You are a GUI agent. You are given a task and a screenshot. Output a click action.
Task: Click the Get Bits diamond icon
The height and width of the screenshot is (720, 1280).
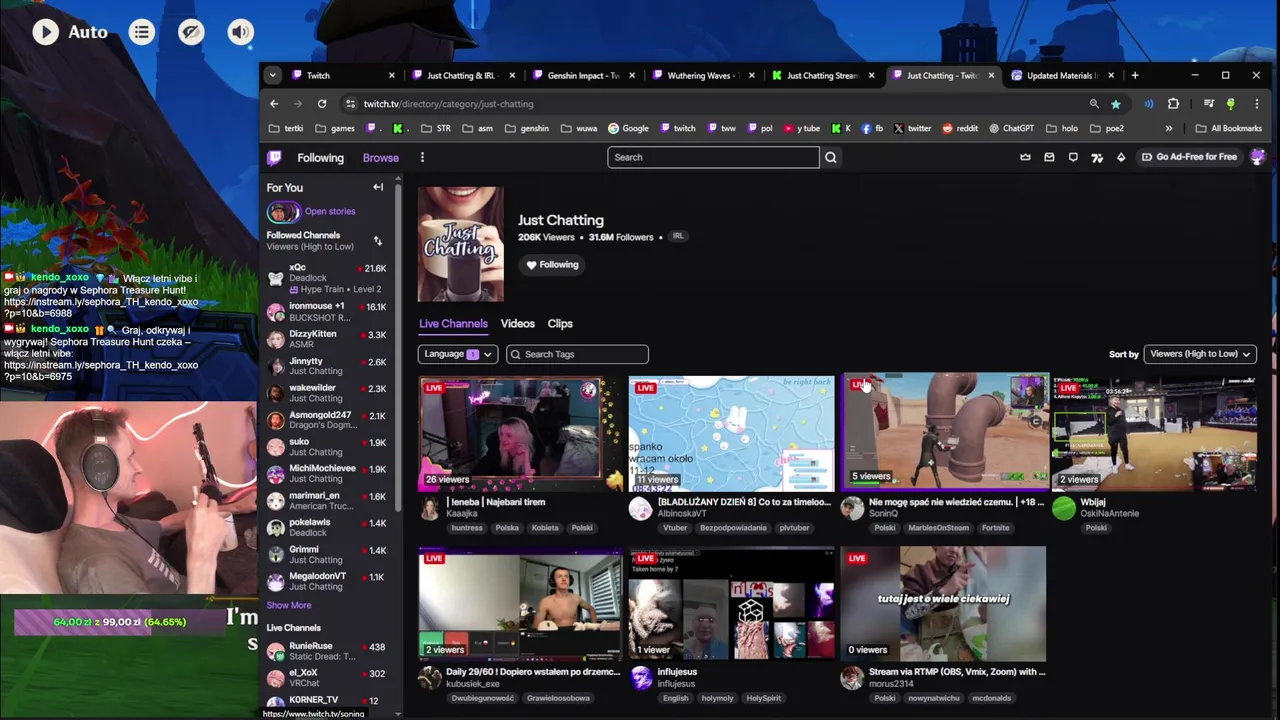(1121, 157)
